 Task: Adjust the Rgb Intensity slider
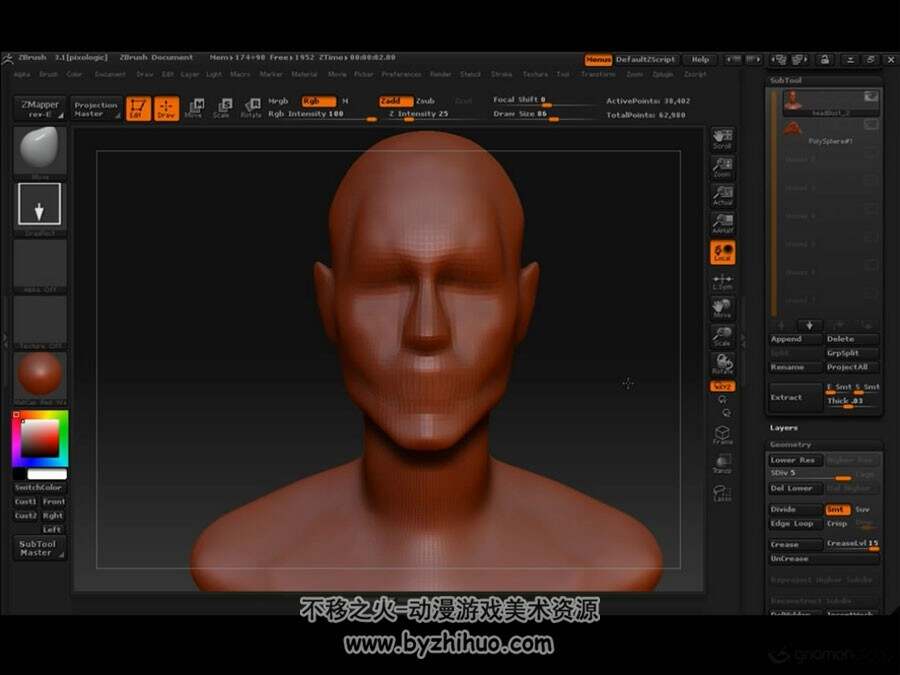pos(322,114)
